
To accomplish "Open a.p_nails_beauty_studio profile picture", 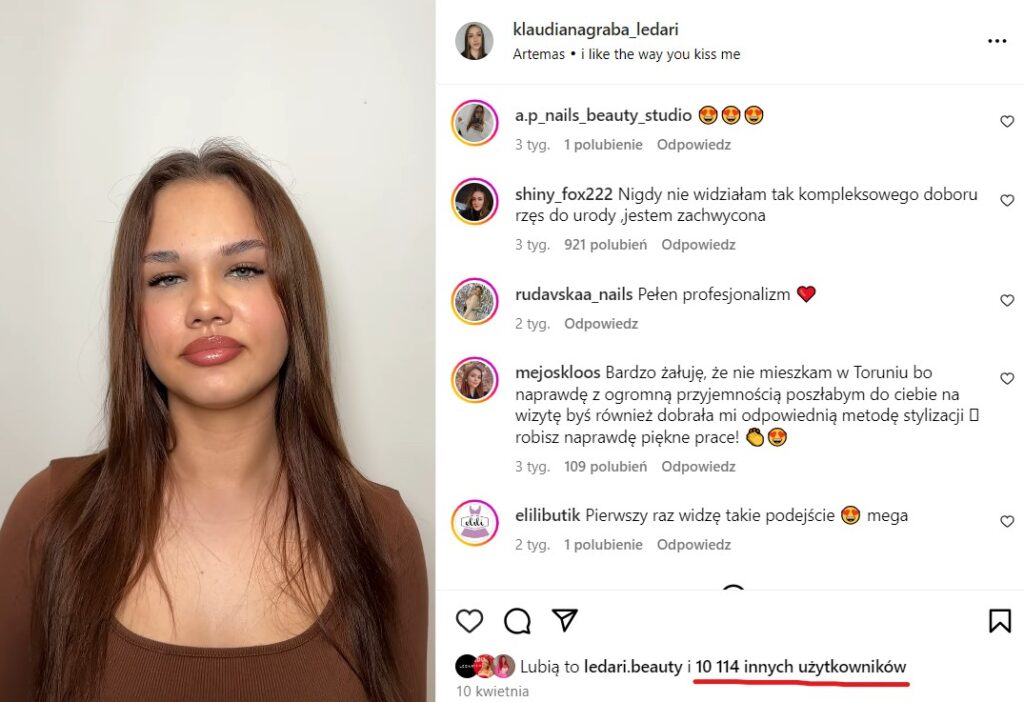I will point(474,123).
